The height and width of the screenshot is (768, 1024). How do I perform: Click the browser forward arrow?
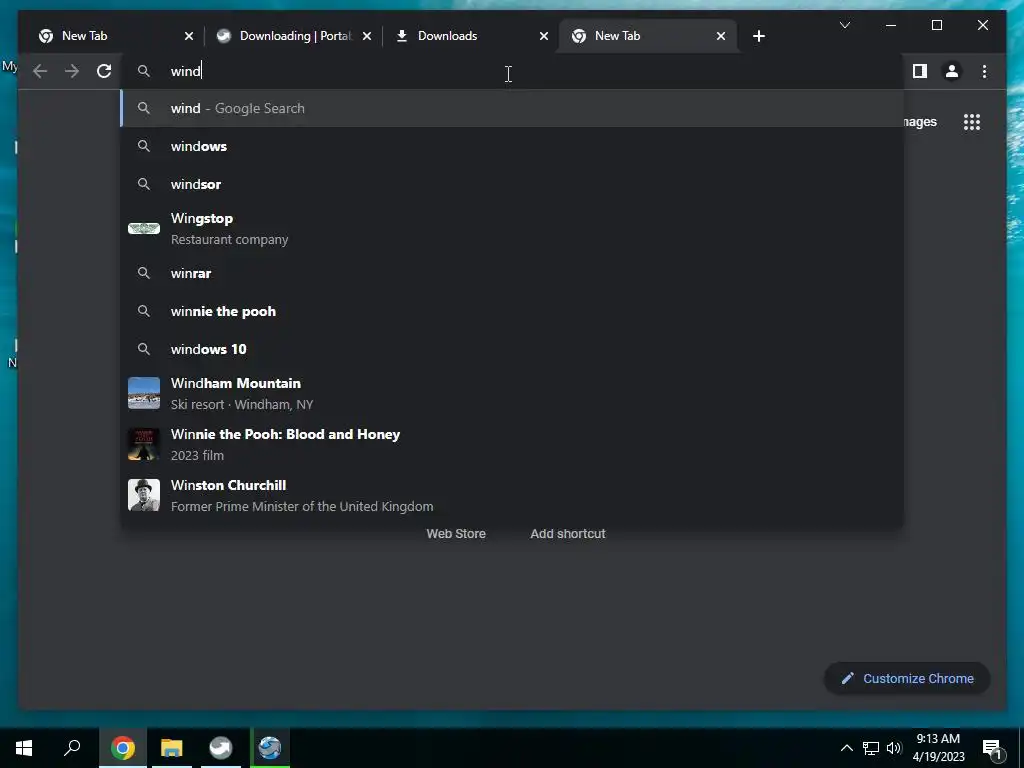72,71
